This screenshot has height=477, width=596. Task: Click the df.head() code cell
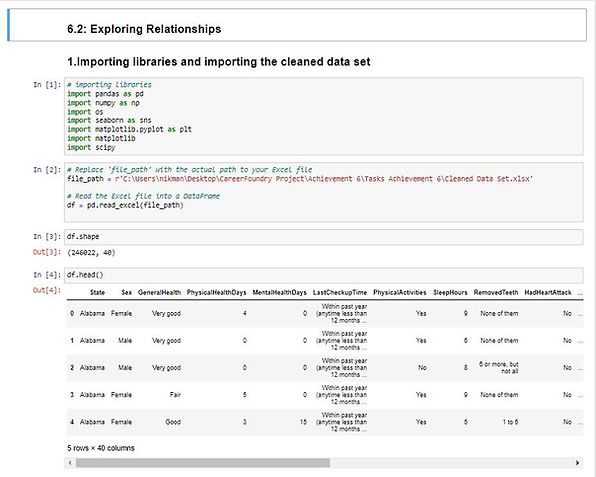(323, 275)
